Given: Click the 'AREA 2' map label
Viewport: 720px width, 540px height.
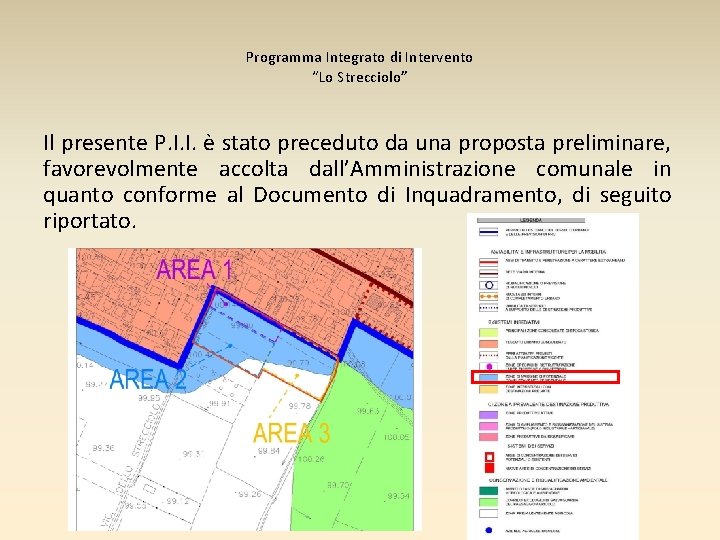Looking at the screenshot, I should 148,380.
